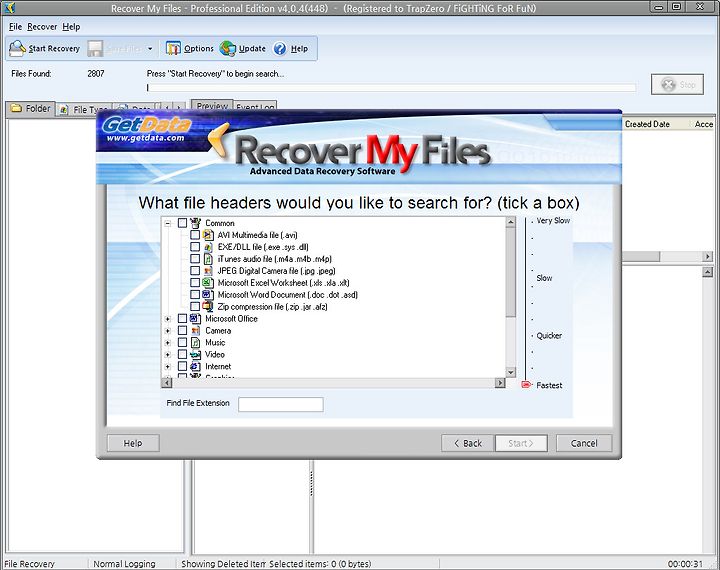Image resolution: width=720 pixels, height=570 pixels.
Task: Click file list scroll down arrow
Action: pos(511,372)
